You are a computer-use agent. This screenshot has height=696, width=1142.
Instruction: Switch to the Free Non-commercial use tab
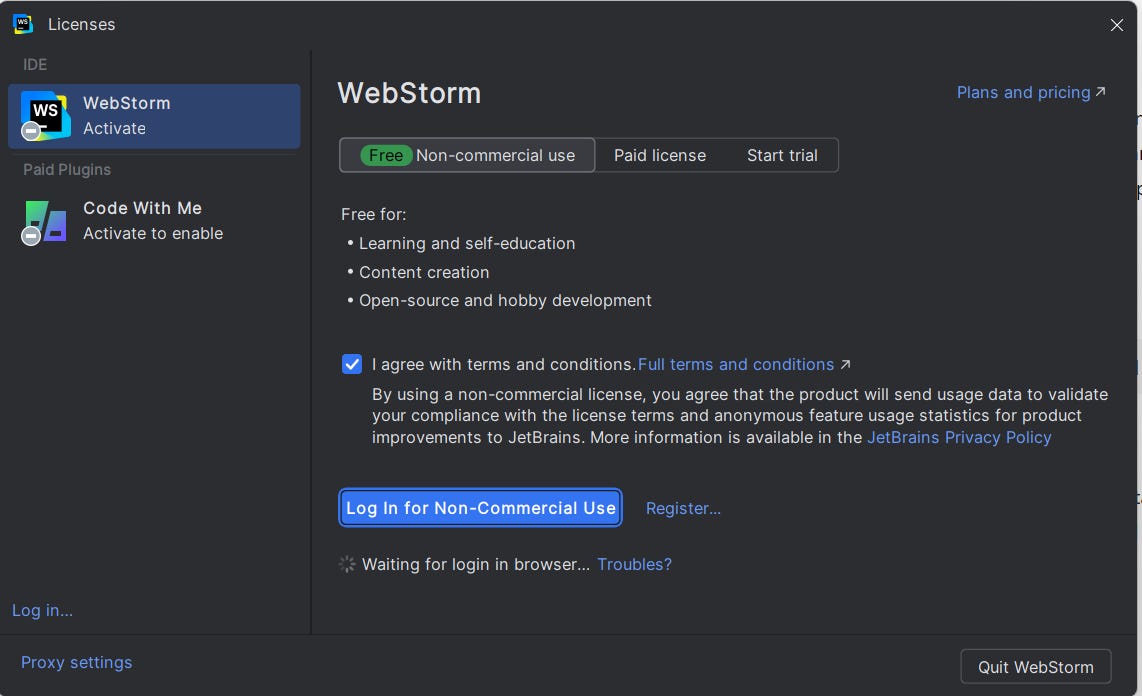point(467,155)
